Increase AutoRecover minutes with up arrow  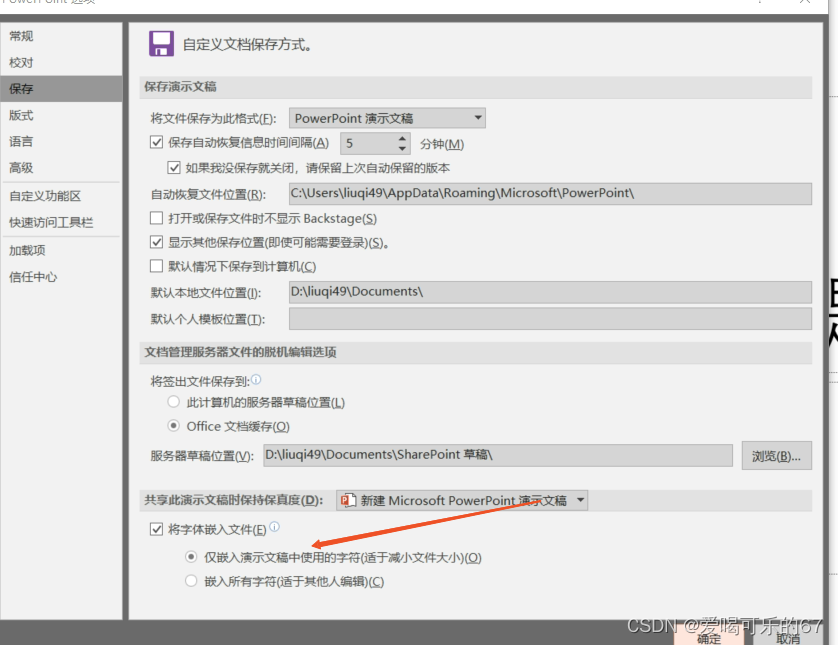(402, 138)
